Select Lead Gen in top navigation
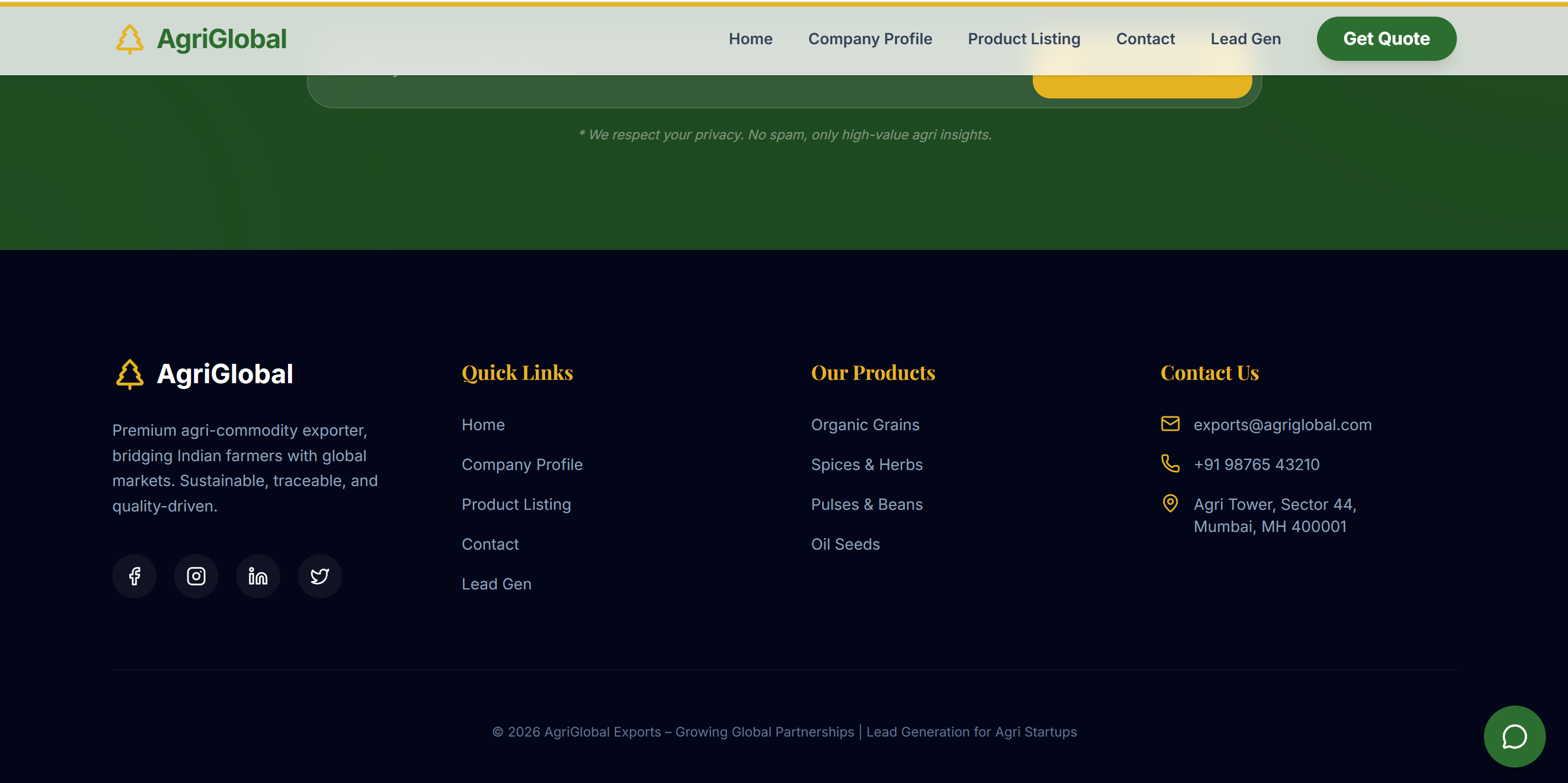The width and height of the screenshot is (1568, 783). tap(1246, 39)
